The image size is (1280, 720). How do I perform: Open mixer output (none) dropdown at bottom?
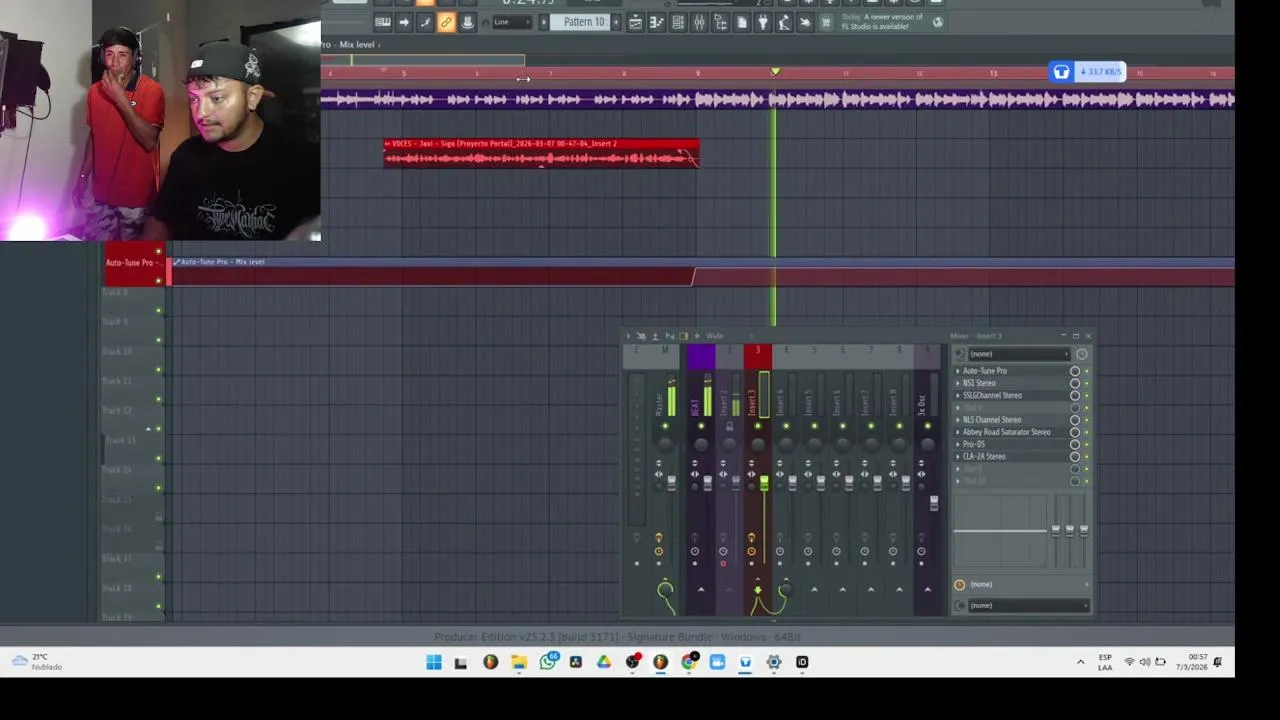click(x=1028, y=605)
